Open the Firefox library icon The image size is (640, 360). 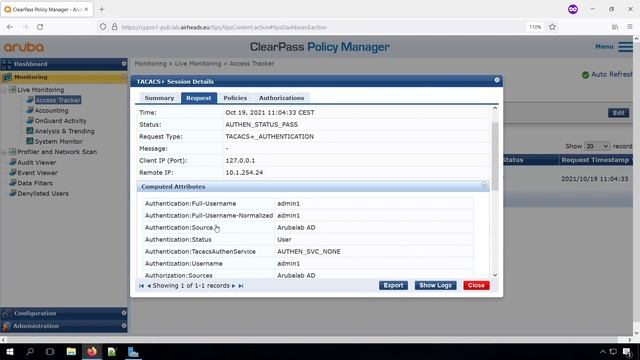pos(615,27)
